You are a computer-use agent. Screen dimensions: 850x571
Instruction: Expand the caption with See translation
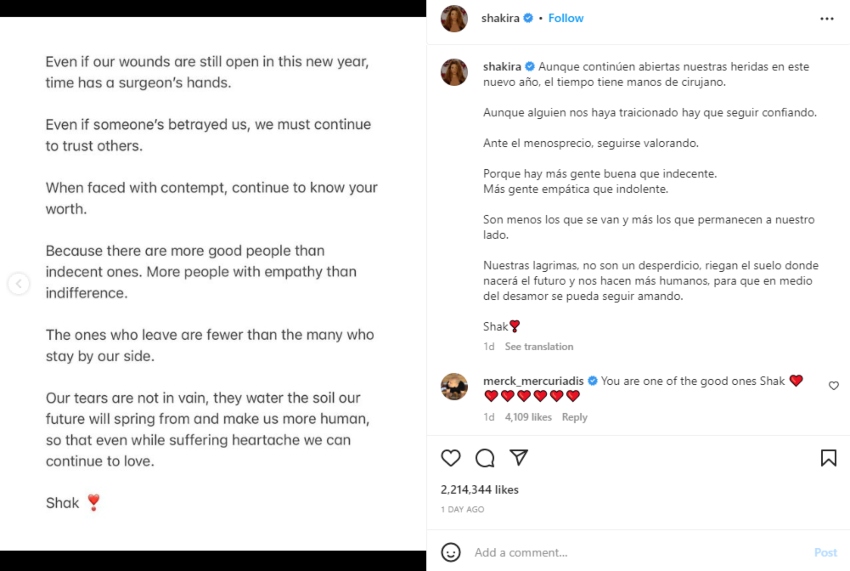pyautogui.click(x=539, y=347)
